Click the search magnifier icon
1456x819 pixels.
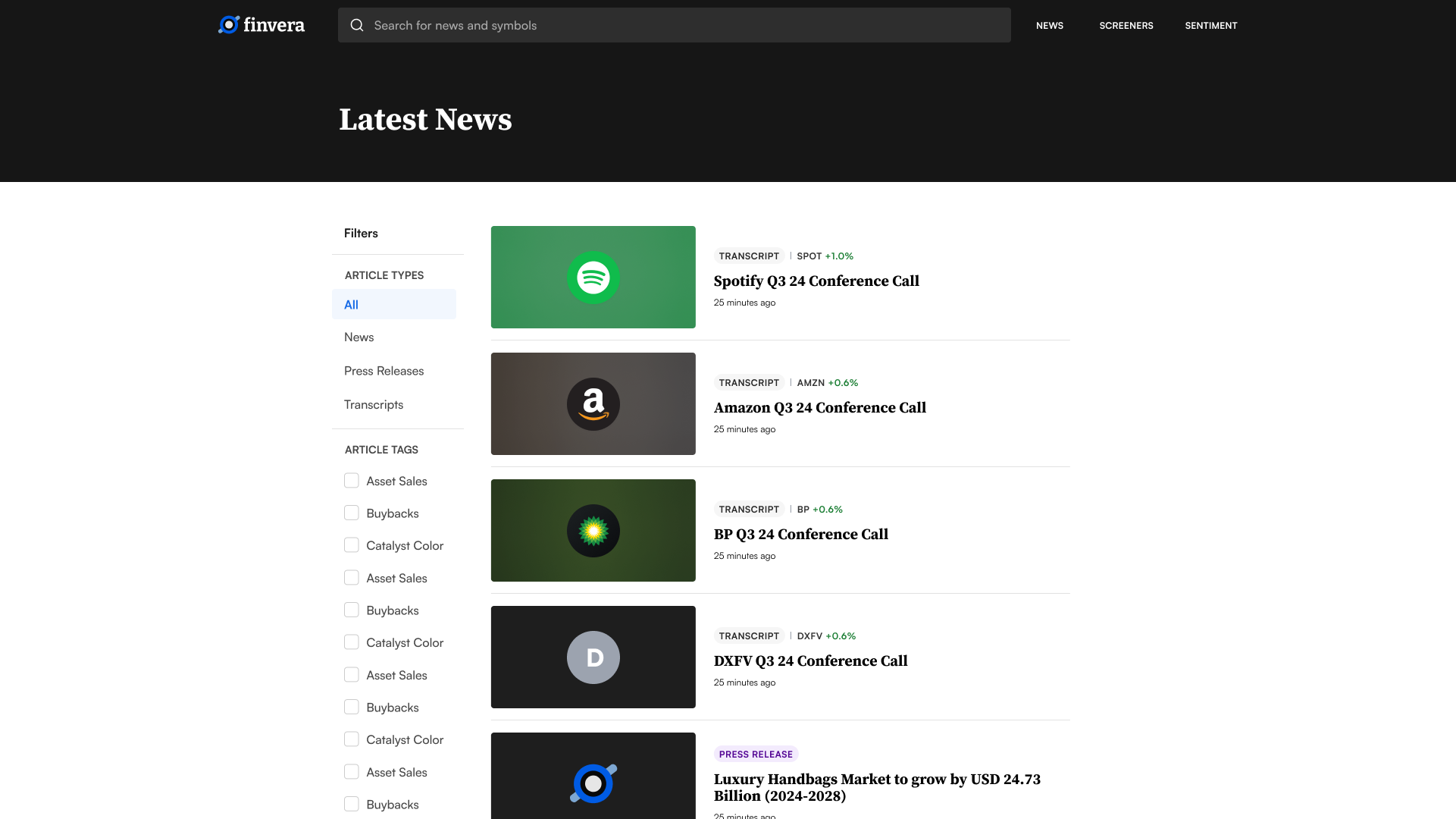click(x=357, y=25)
